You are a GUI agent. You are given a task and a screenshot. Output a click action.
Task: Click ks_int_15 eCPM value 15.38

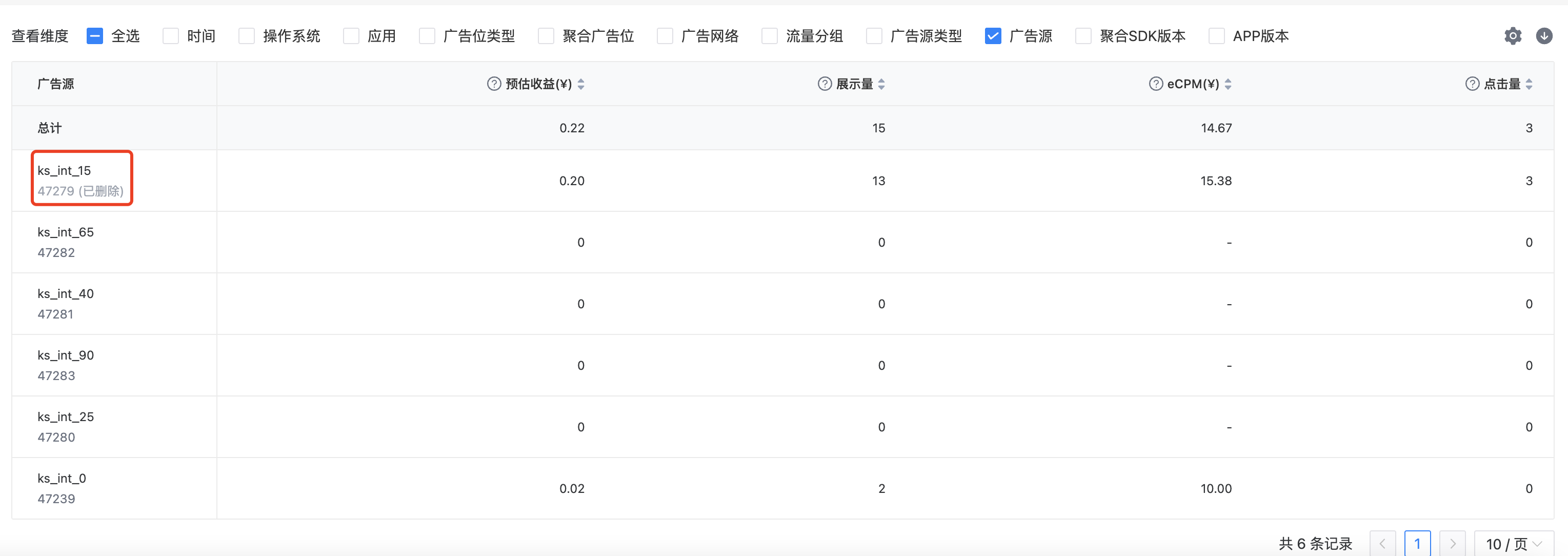[1216, 181]
